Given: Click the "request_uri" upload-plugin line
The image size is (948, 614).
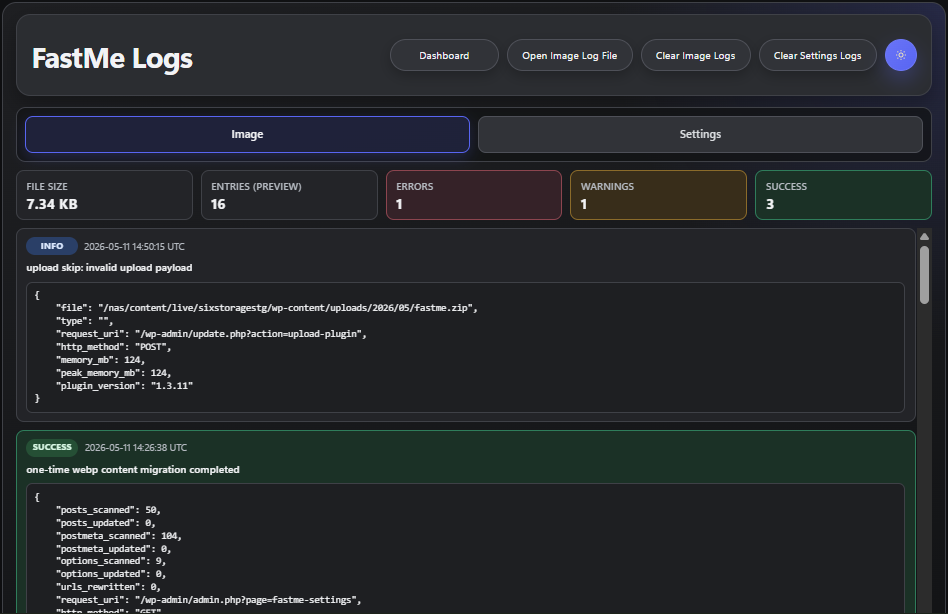Looking at the screenshot, I should click(x=211, y=334).
